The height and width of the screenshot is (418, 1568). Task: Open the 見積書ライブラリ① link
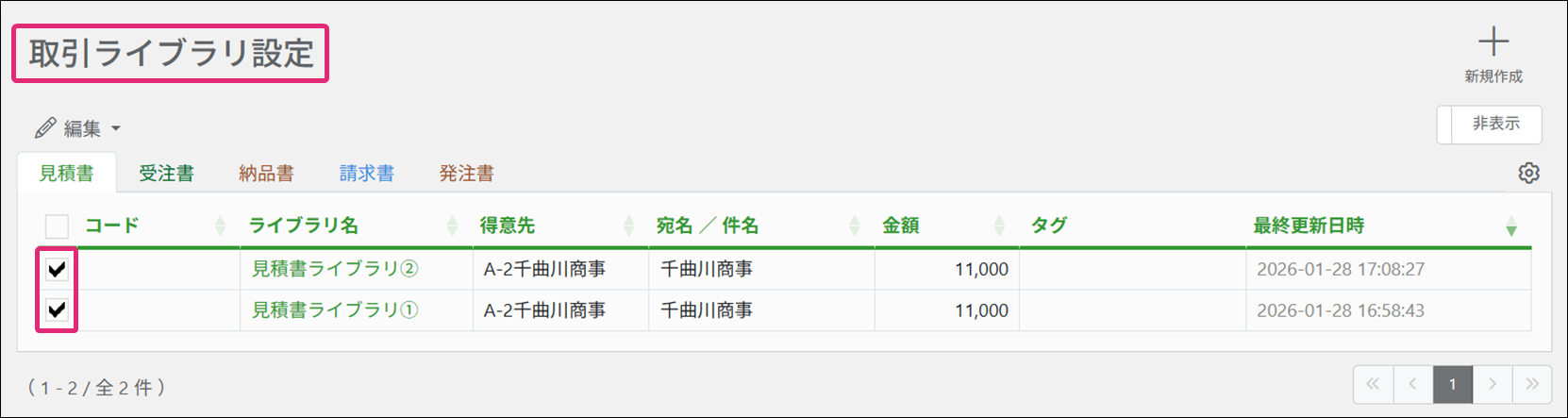click(x=335, y=310)
